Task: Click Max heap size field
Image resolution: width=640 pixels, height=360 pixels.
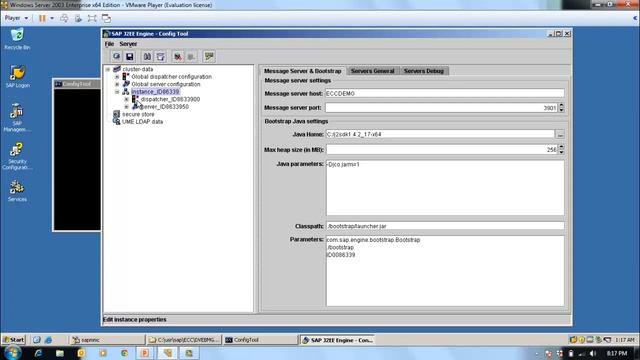Action: click(x=442, y=150)
